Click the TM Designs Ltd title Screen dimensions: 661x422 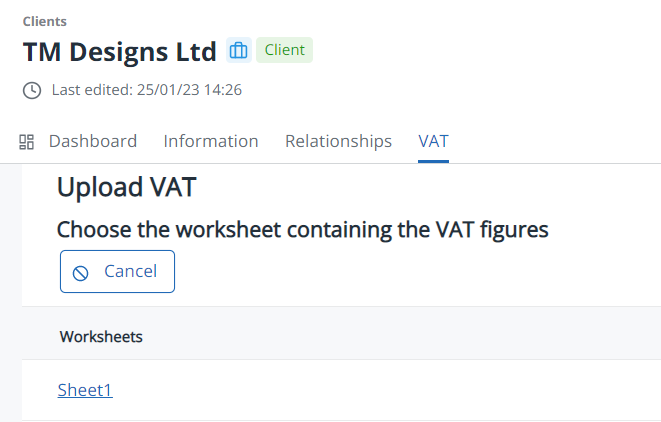coord(119,51)
